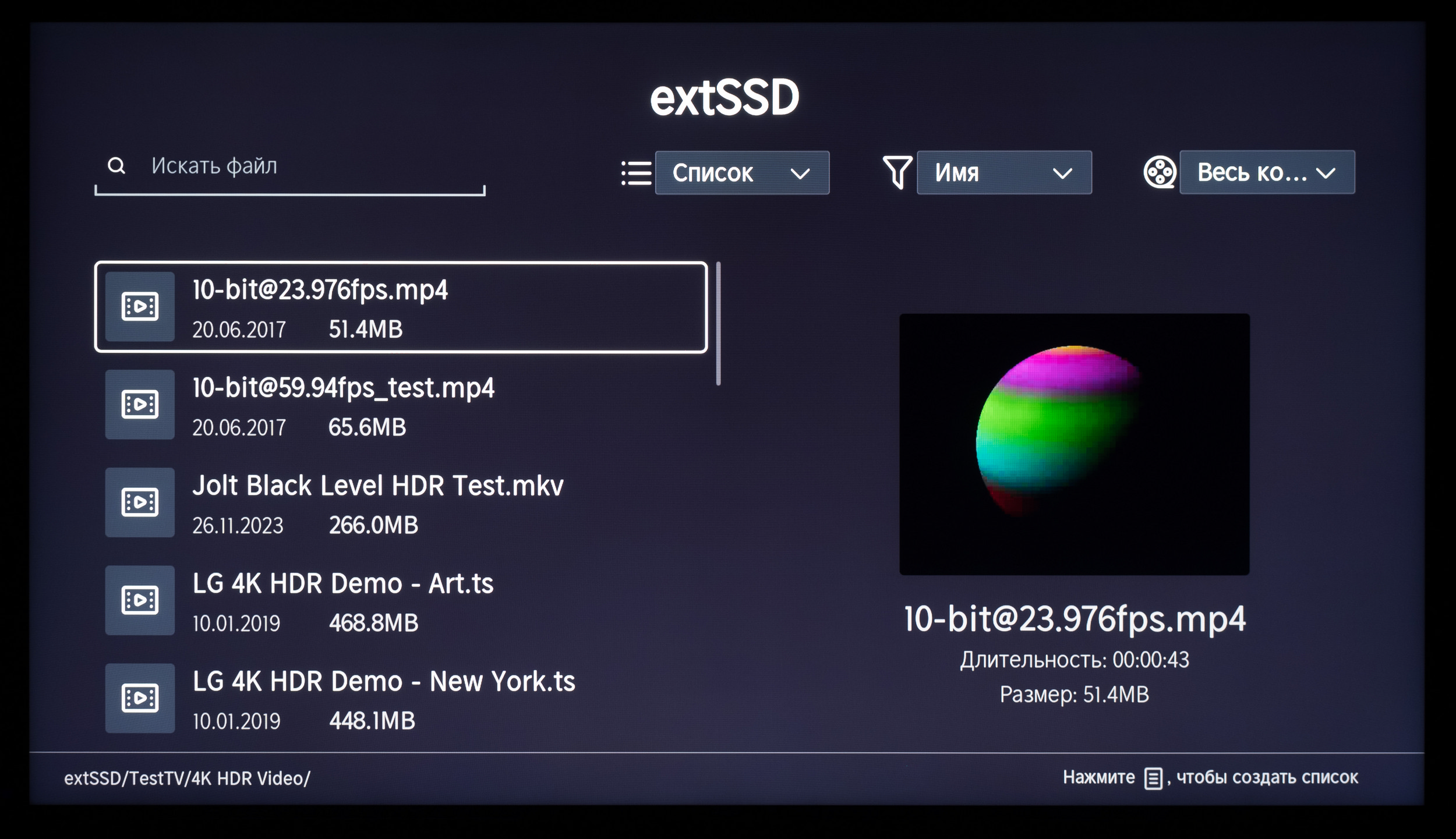This screenshot has height=839, width=1456.
Task: Click the list view icon beside Список
Action: [x=636, y=173]
